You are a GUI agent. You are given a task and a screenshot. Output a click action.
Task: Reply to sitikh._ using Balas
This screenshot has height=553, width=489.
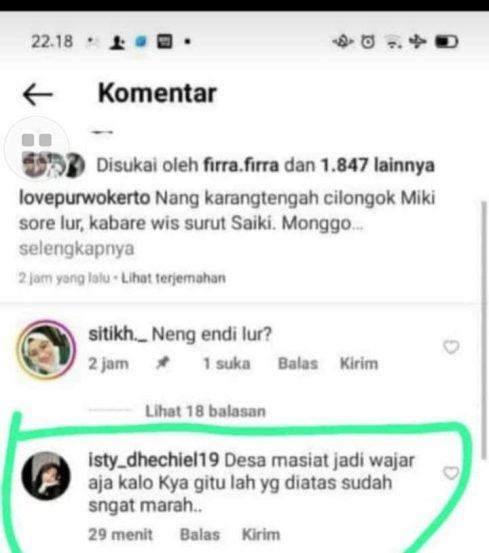pyautogui.click(x=298, y=363)
